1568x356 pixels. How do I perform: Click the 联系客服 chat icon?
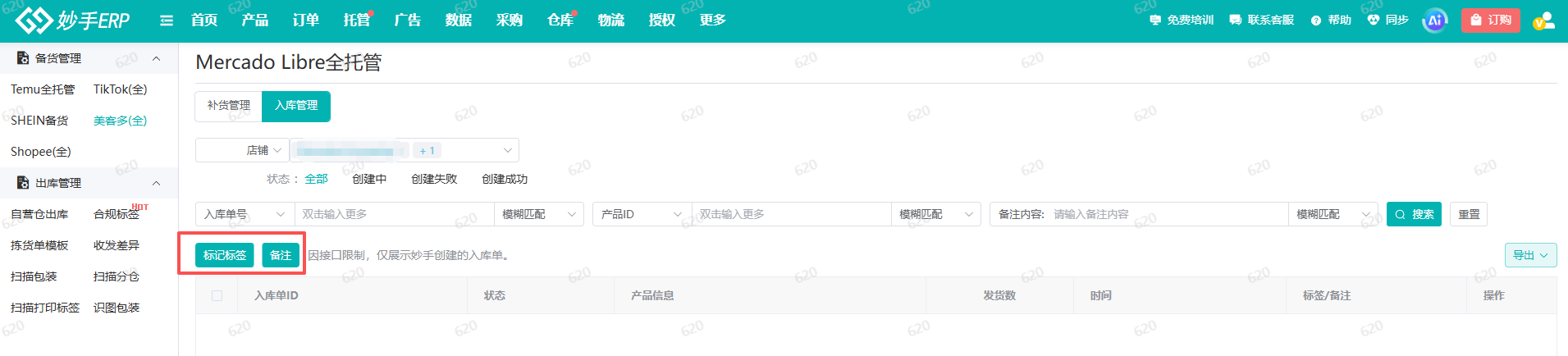point(1235,21)
